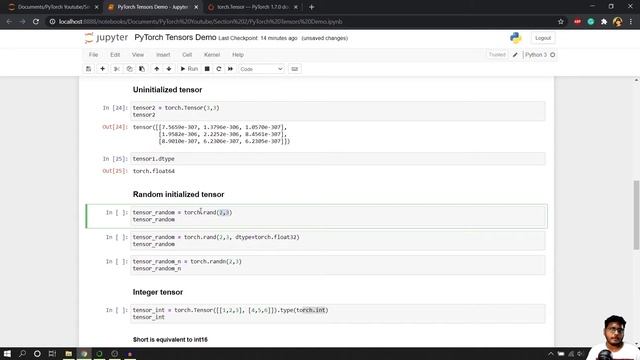Click the torch.float64 output text
This screenshot has height=360, width=640.
pyautogui.click(x=153, y=171)
